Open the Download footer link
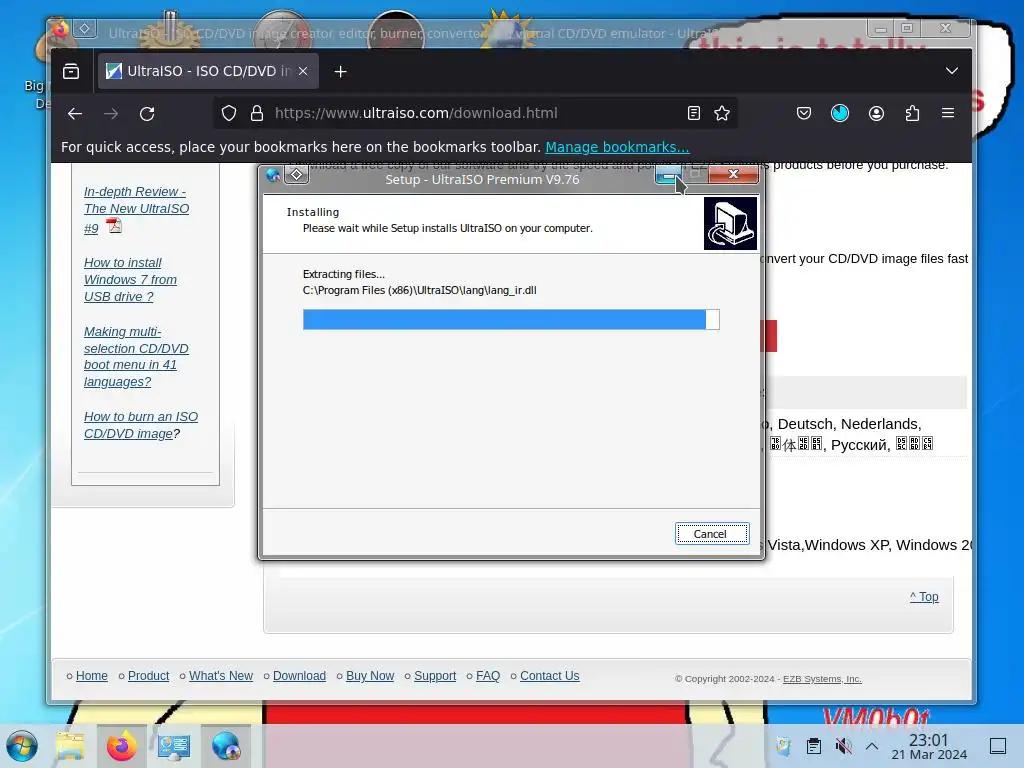The image size is (1024, 768). click(299, 676)
